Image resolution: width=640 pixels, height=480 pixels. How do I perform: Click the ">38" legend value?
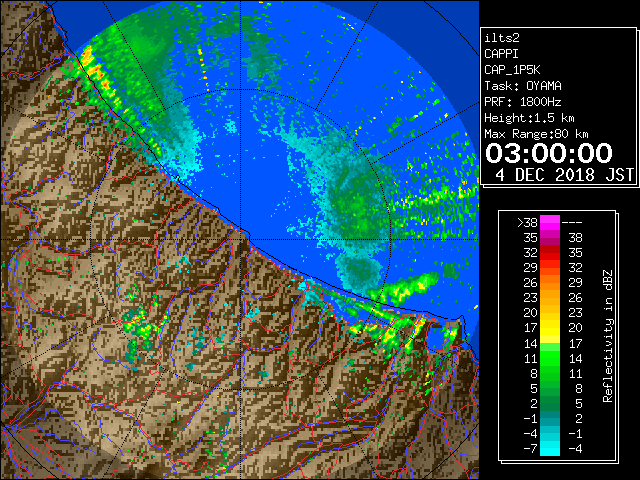pos(527,223)
